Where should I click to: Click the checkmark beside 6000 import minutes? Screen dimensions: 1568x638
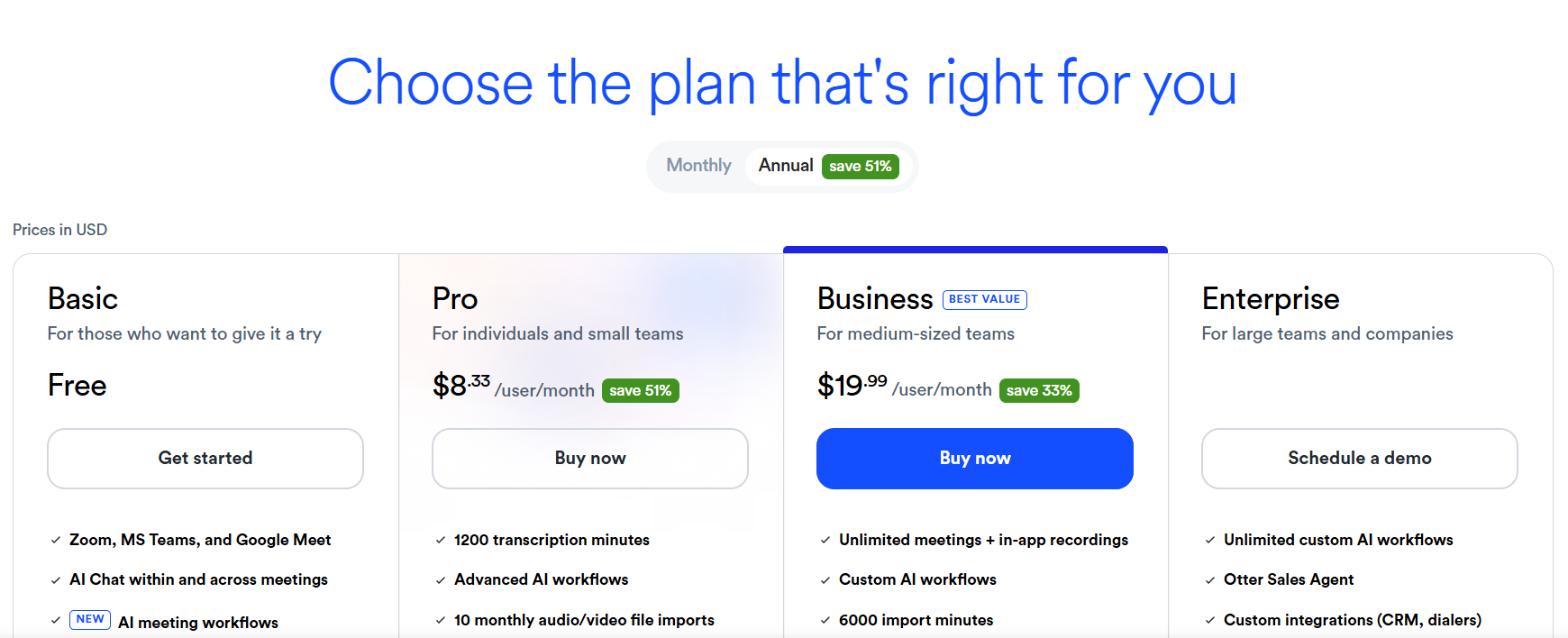(825, 621)
